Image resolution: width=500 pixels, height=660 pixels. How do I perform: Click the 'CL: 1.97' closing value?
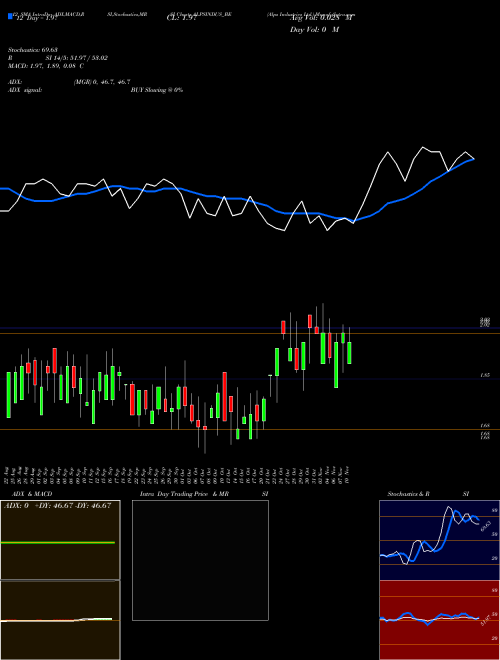pyautogui.click(x=182, y=18)
